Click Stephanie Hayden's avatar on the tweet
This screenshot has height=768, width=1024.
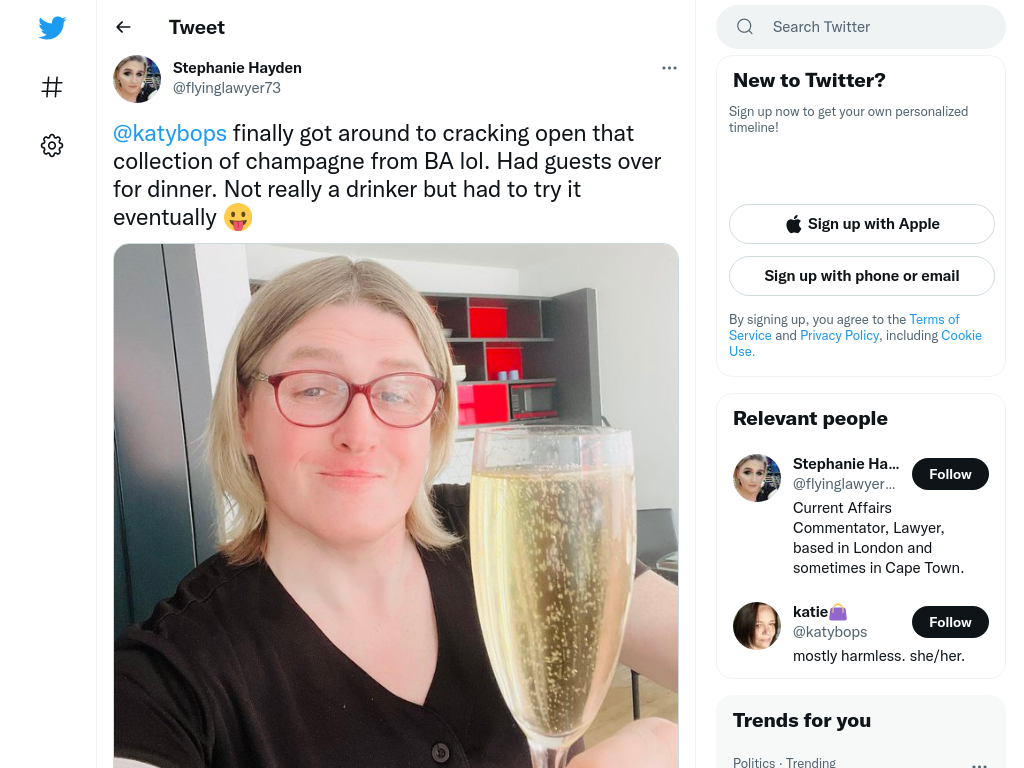(x=137, y=79)
